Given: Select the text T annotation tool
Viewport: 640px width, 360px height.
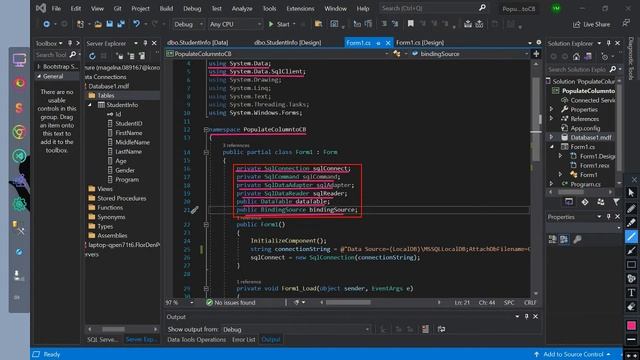Looking at the screenshot, I should point(631,292).
